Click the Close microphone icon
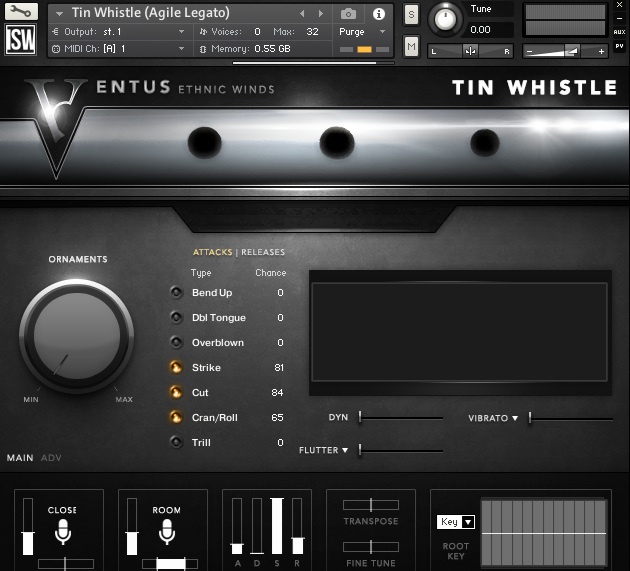Viewport: 630px width, 571px height. [x=63, y=531]
